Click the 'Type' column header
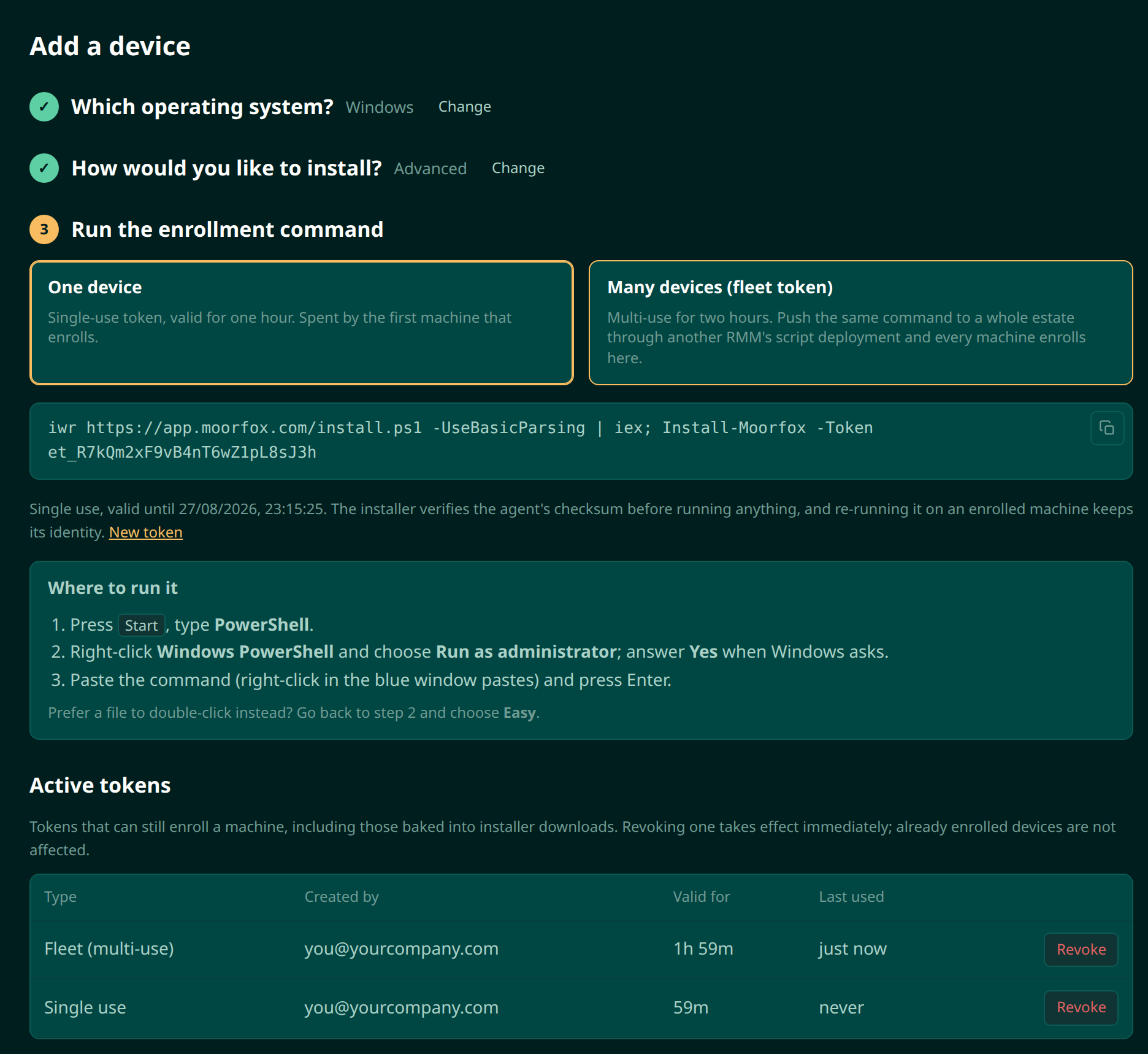This screenshot has height=1054, width=1148. click(60, 897)
